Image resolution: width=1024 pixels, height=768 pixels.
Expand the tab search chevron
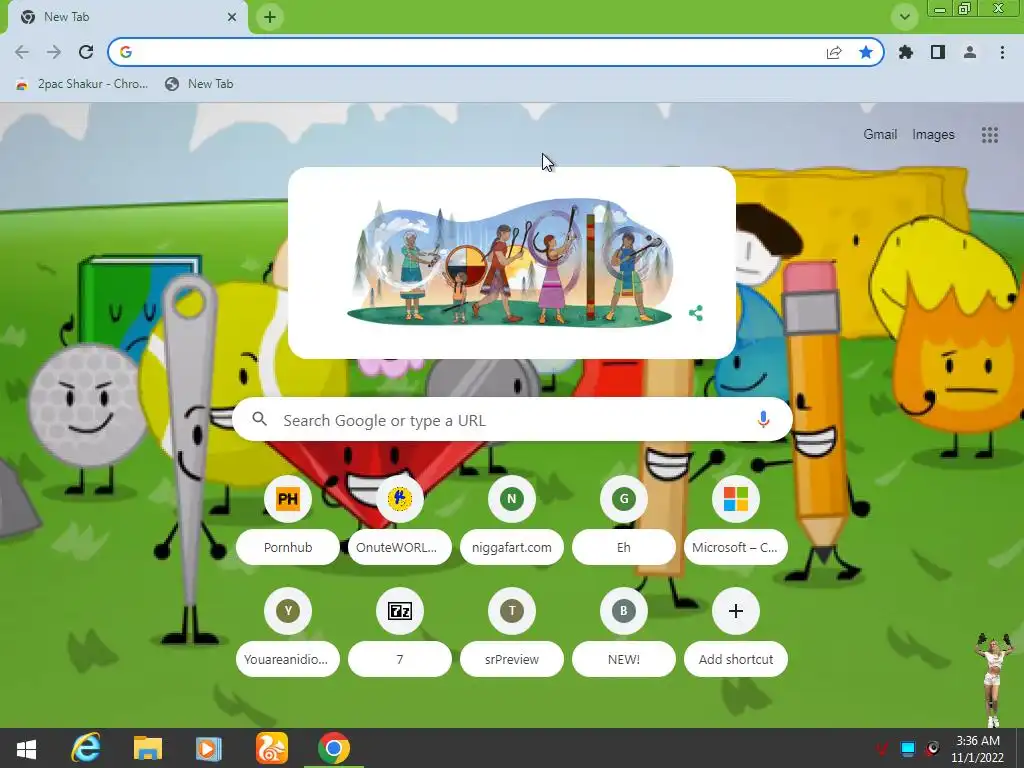pos(904,17)
